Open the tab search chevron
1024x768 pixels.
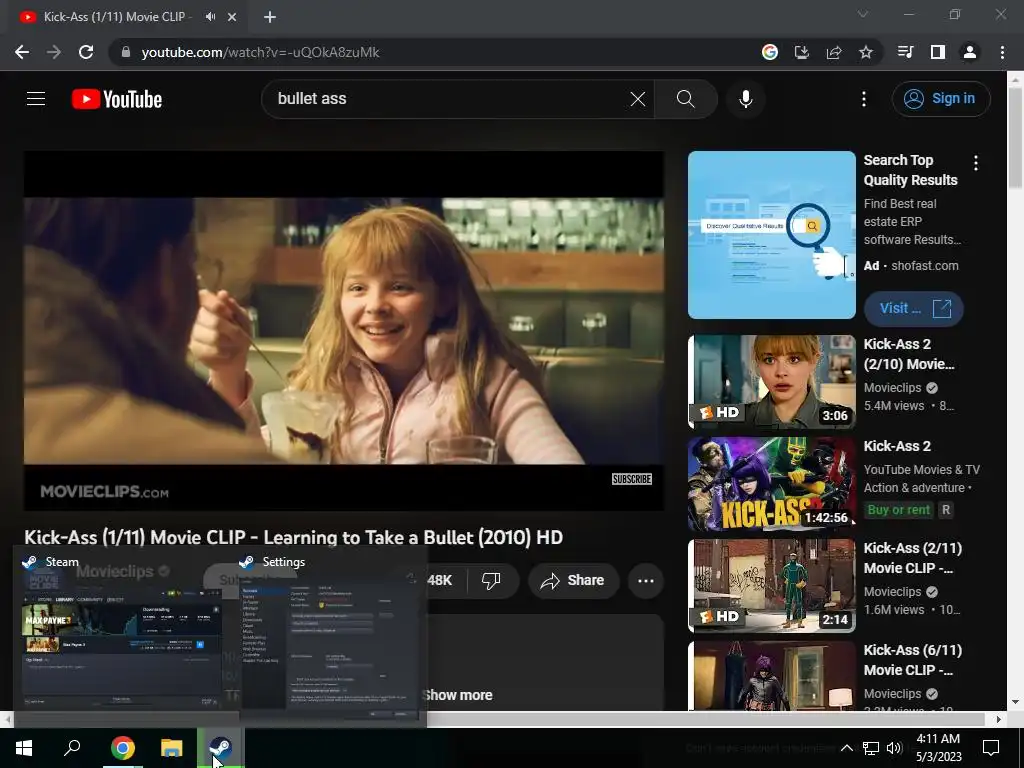[863, 14]
